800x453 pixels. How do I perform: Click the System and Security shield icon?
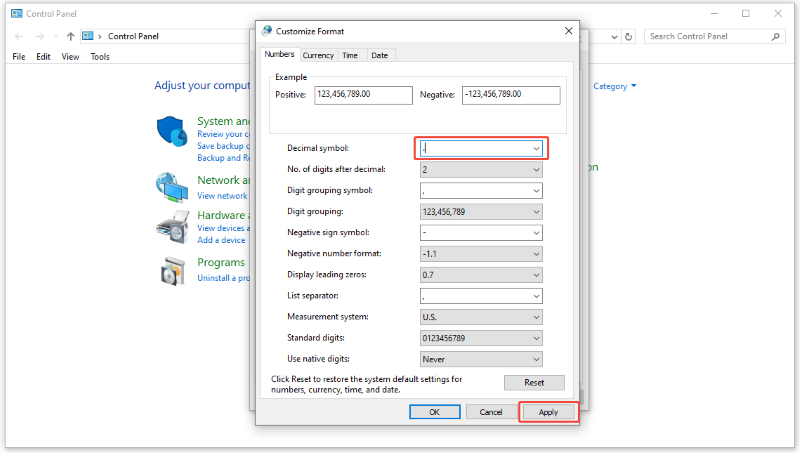tap(172, 131)
